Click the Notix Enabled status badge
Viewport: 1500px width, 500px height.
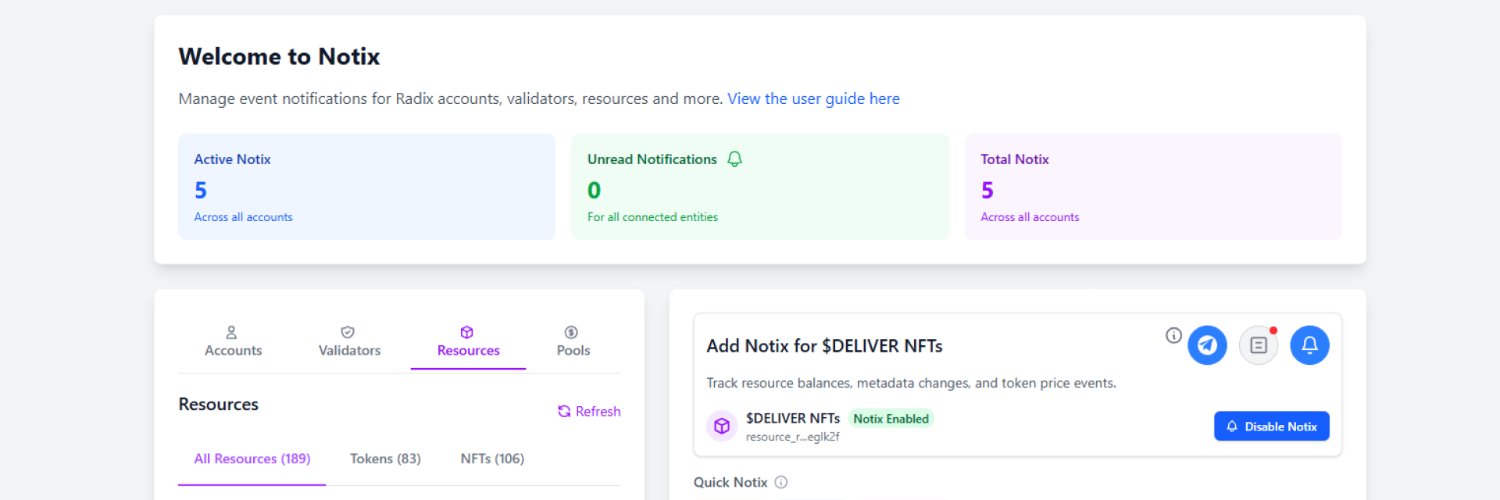coord(890,419)
